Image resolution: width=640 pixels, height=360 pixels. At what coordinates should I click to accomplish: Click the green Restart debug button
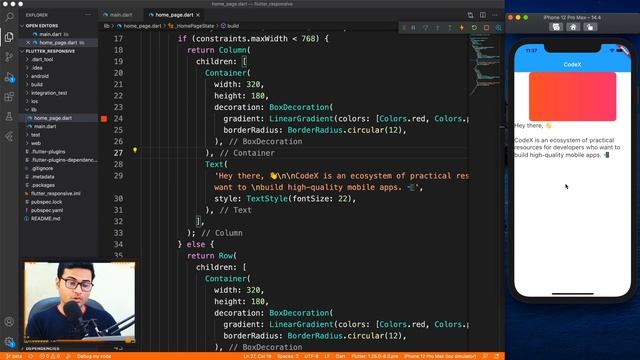[474, 28]
